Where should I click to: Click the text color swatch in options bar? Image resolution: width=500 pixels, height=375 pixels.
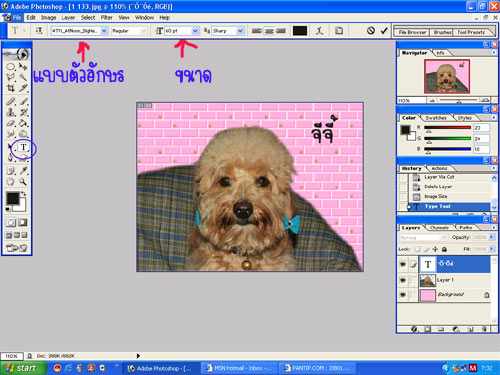300,31
